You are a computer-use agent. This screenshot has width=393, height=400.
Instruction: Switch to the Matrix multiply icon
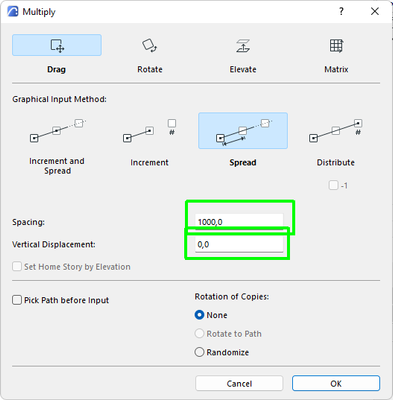tap(336, 45)
